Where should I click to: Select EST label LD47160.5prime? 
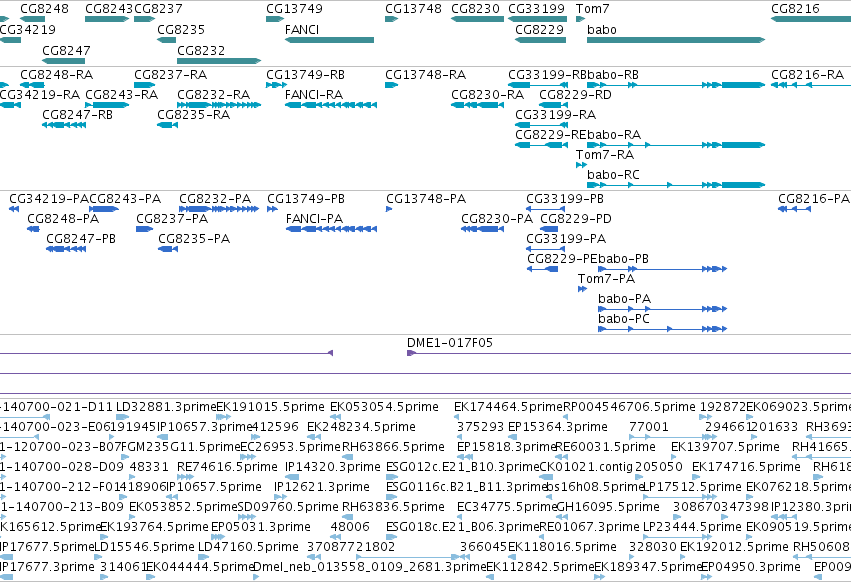click(249, 547)
